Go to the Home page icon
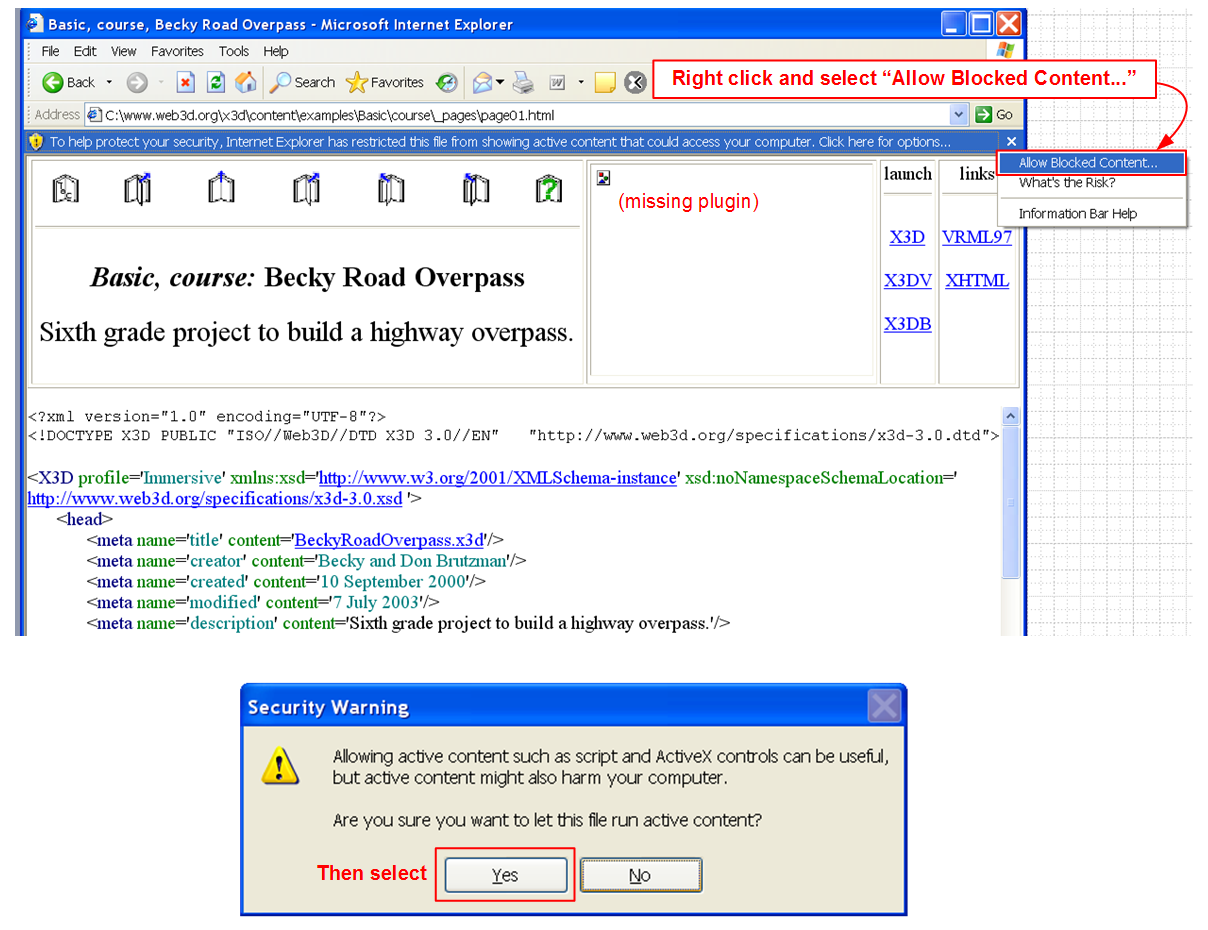The width and height of the screenshot is (1208, 930). coord(245,83)
